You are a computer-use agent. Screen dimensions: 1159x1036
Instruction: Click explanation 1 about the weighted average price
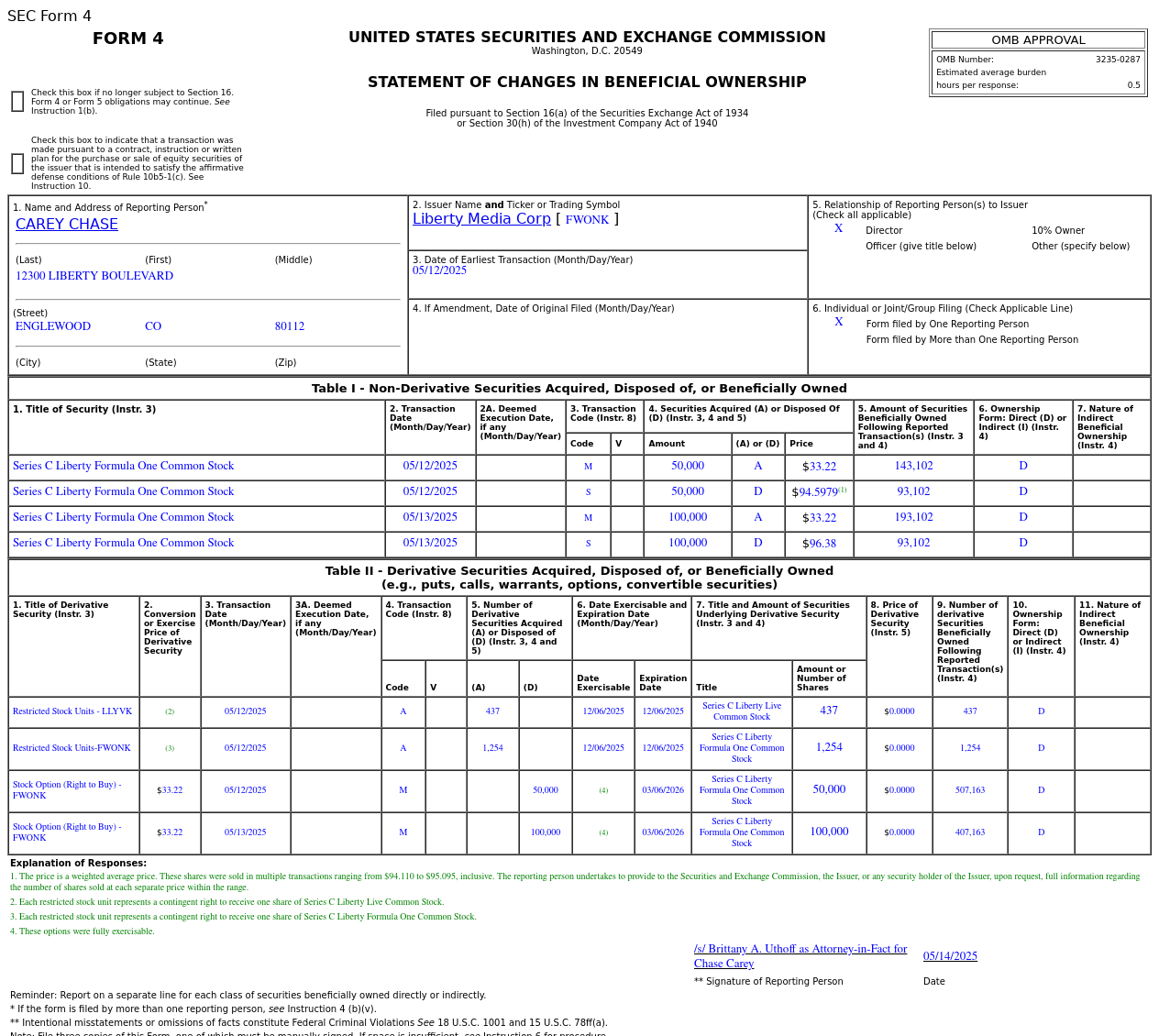click(575, 882)
